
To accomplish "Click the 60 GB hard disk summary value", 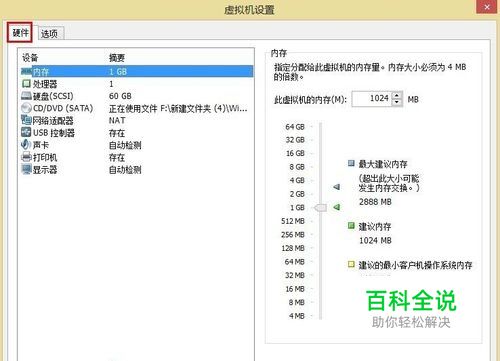I will [120, 96].
